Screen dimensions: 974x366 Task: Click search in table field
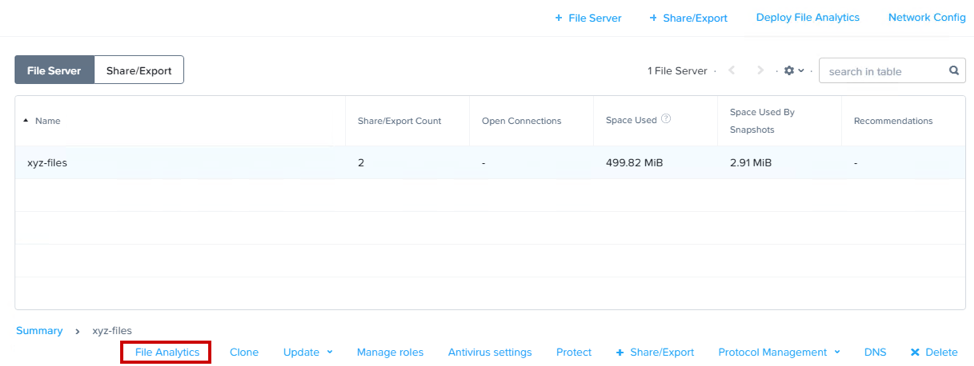coord(892,71)
